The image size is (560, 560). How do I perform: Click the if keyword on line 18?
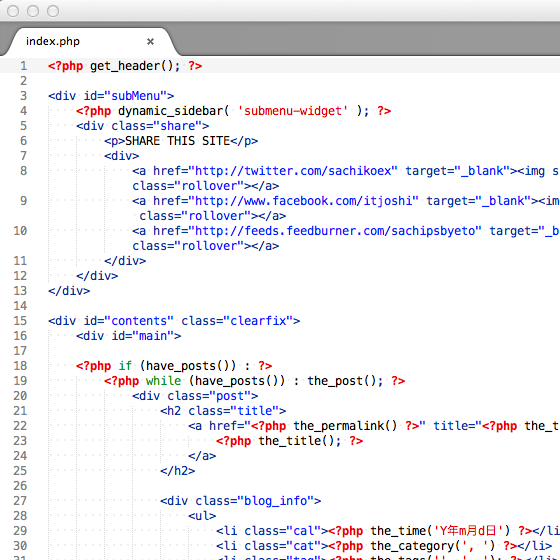[x=125, y=366]
